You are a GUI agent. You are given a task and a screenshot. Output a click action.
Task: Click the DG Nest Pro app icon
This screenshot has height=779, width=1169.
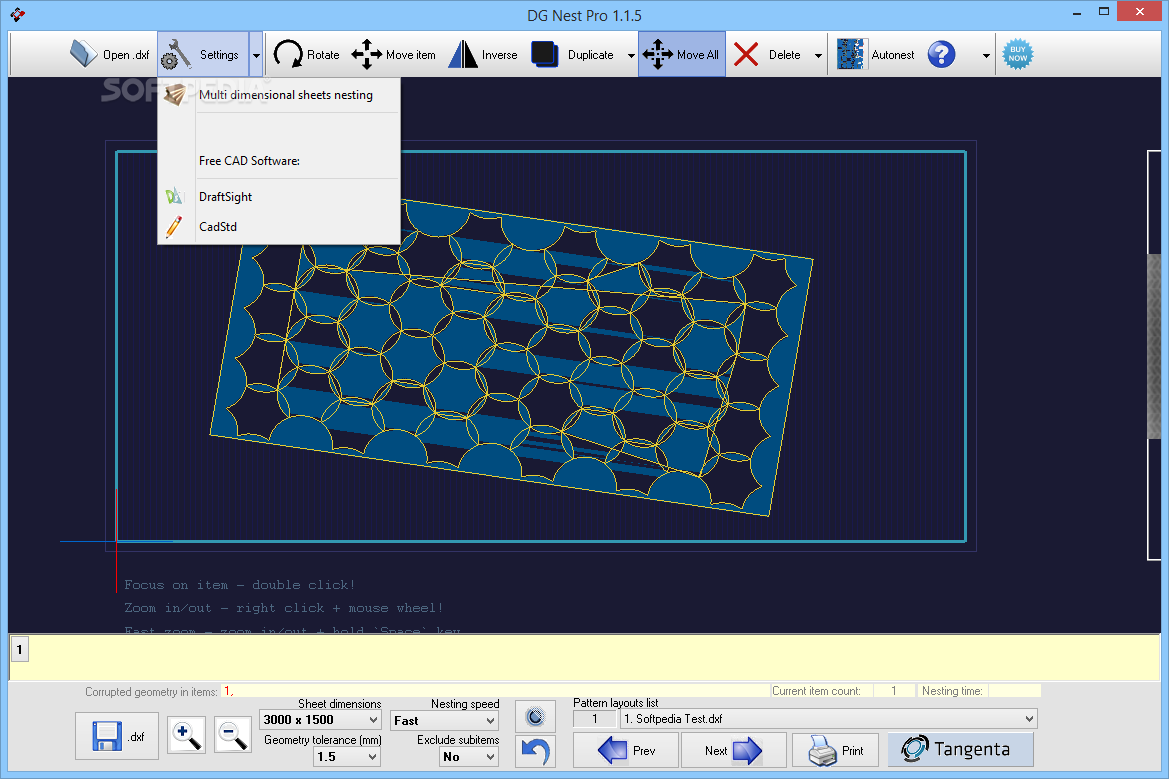click(18, 15)
